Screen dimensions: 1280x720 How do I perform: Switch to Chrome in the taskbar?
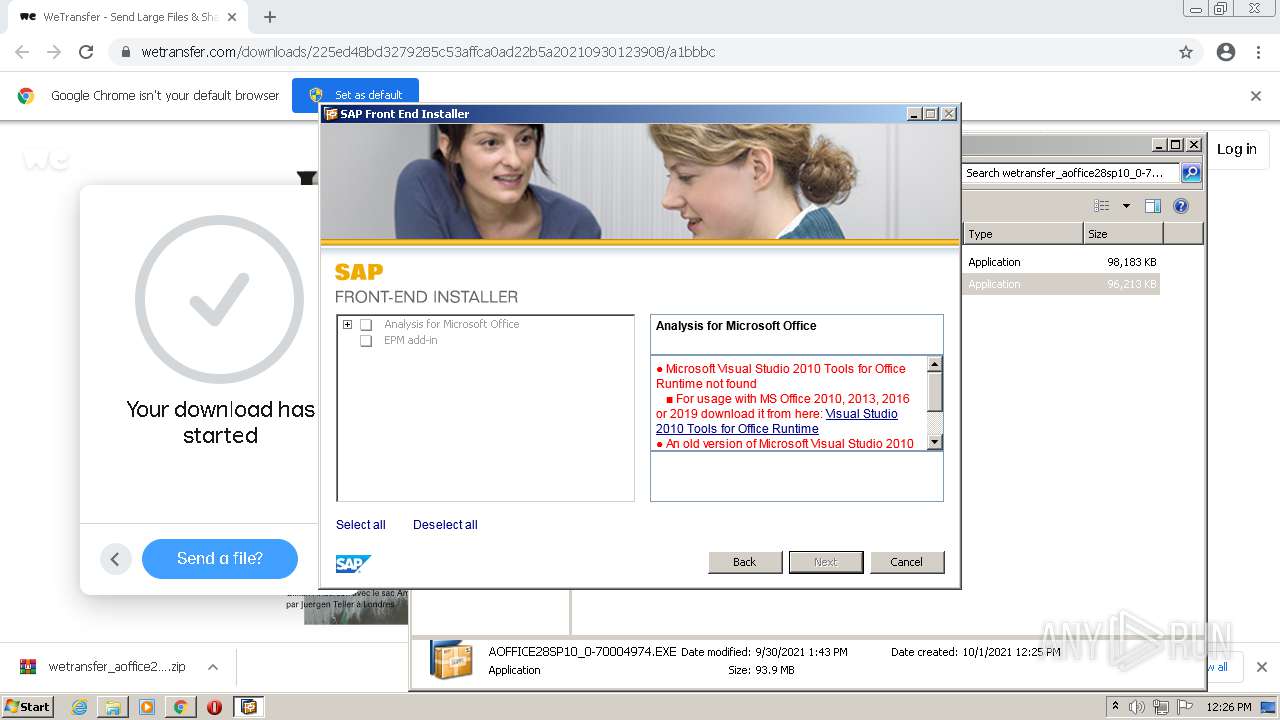pos(180,707)
